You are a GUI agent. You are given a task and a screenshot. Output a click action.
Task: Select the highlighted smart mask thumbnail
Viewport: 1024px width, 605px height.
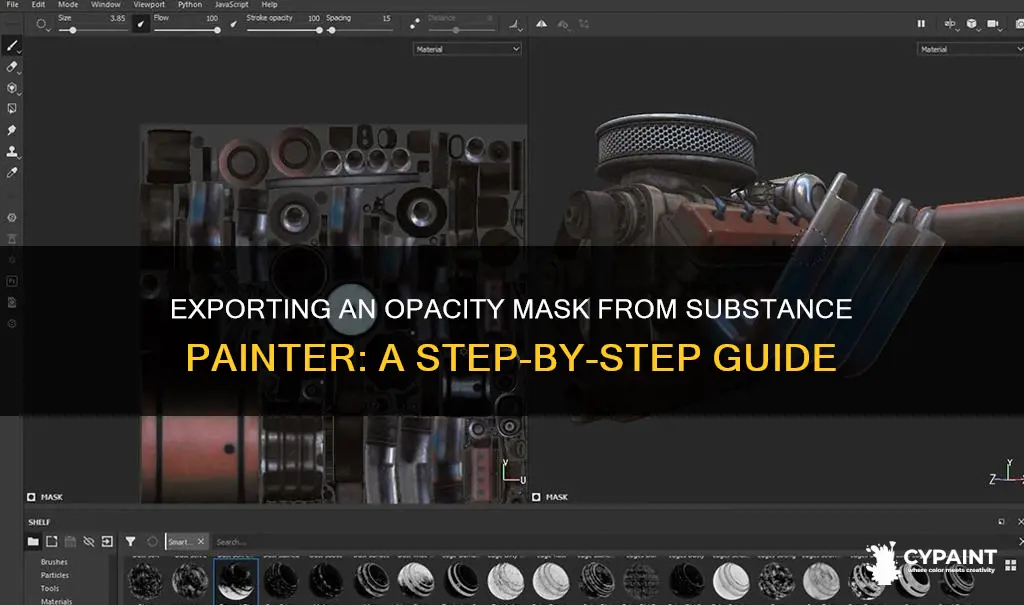pos(236,581)
